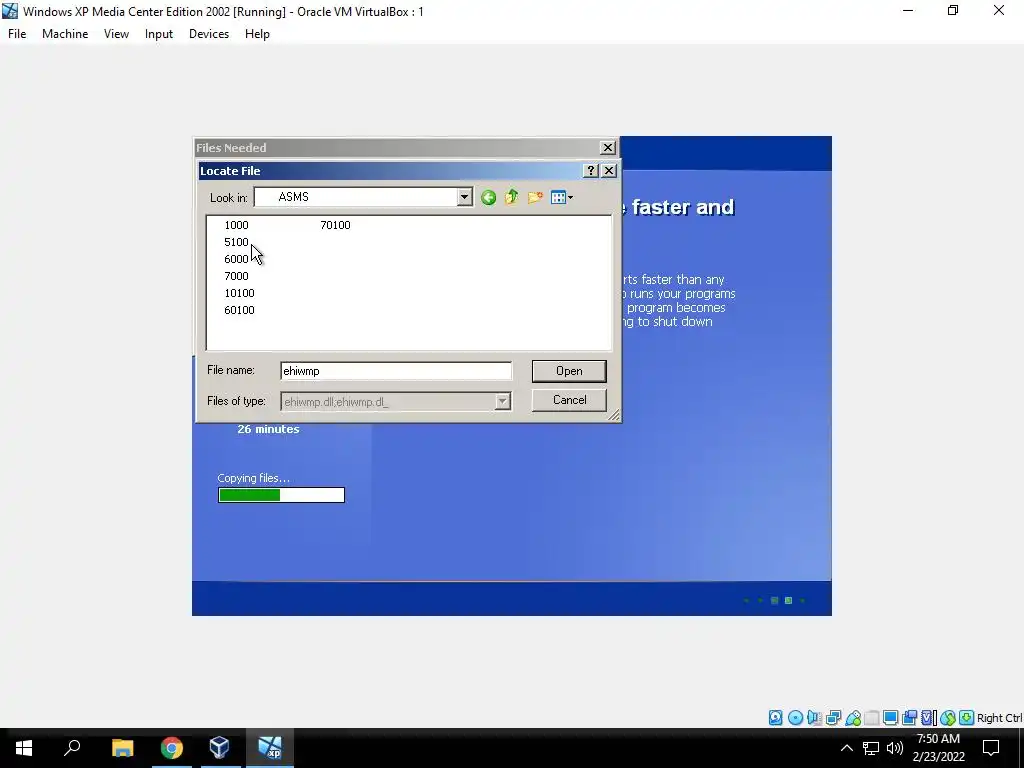Select the 60100 folder
The height and width of the screenshot is (768, 1024).
239,310
